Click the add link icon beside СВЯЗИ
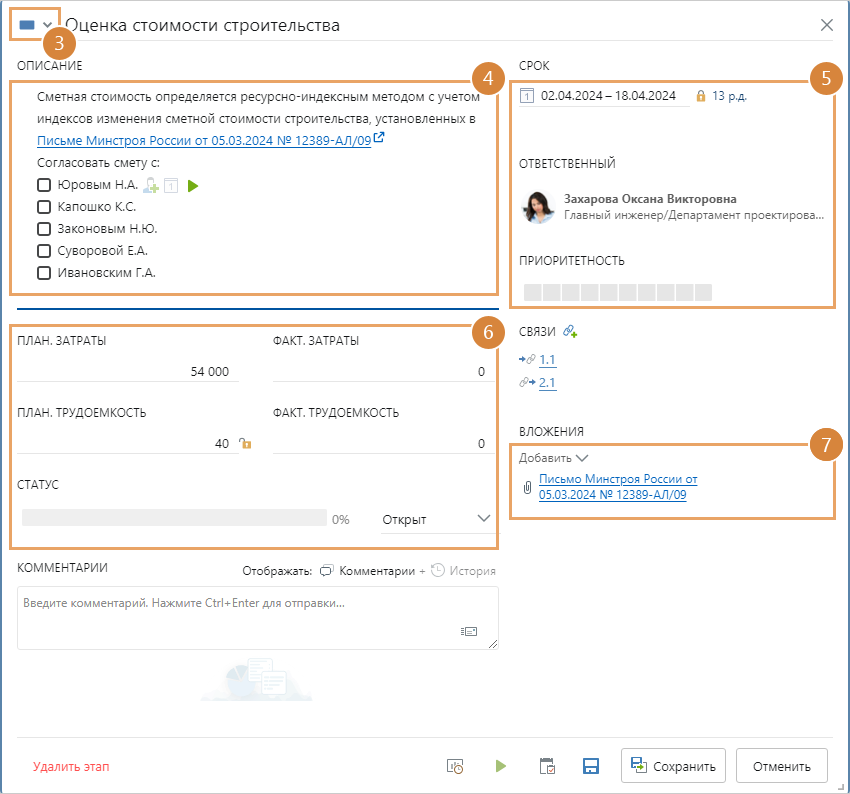 pos(570,331)
